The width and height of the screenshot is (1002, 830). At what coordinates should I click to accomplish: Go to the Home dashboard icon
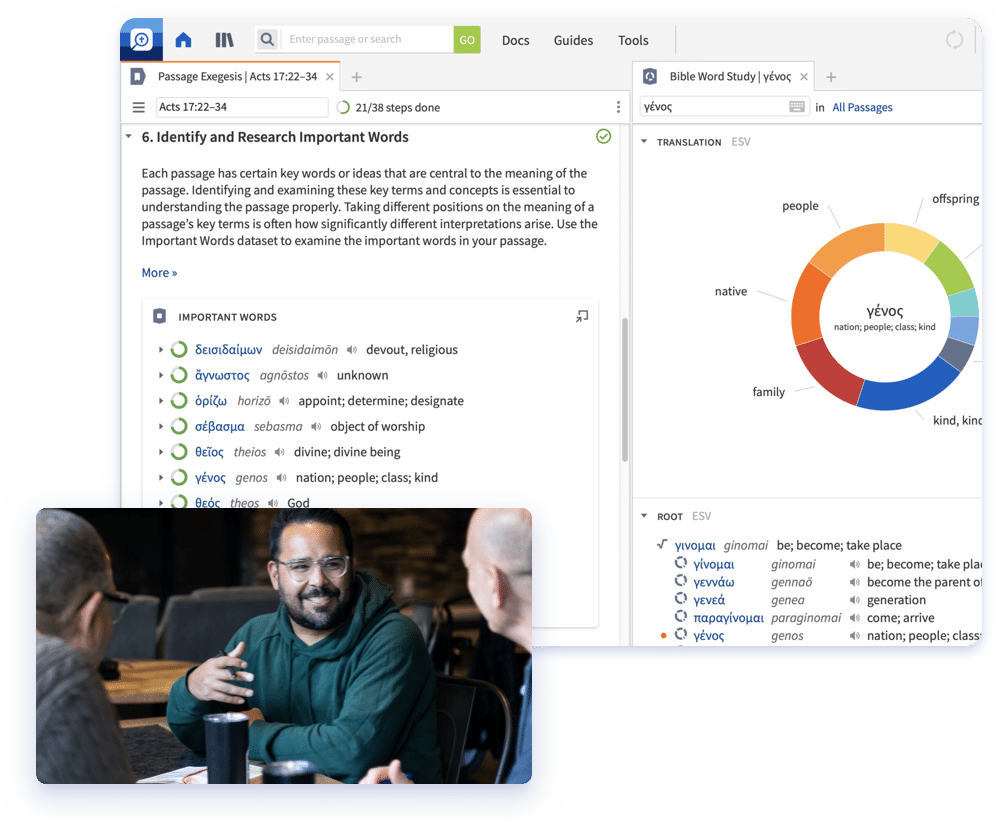(183, 40)
